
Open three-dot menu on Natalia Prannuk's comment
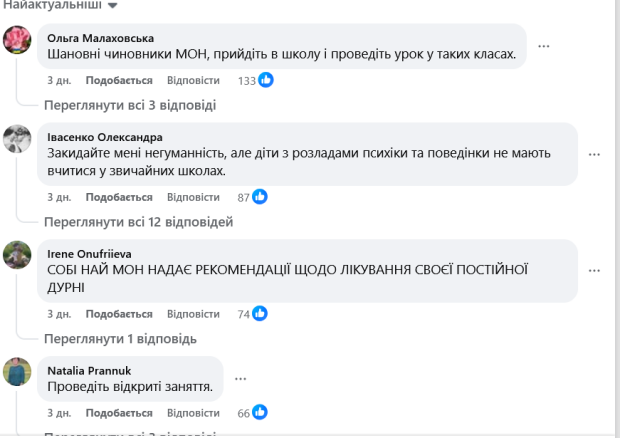(238, 378)
